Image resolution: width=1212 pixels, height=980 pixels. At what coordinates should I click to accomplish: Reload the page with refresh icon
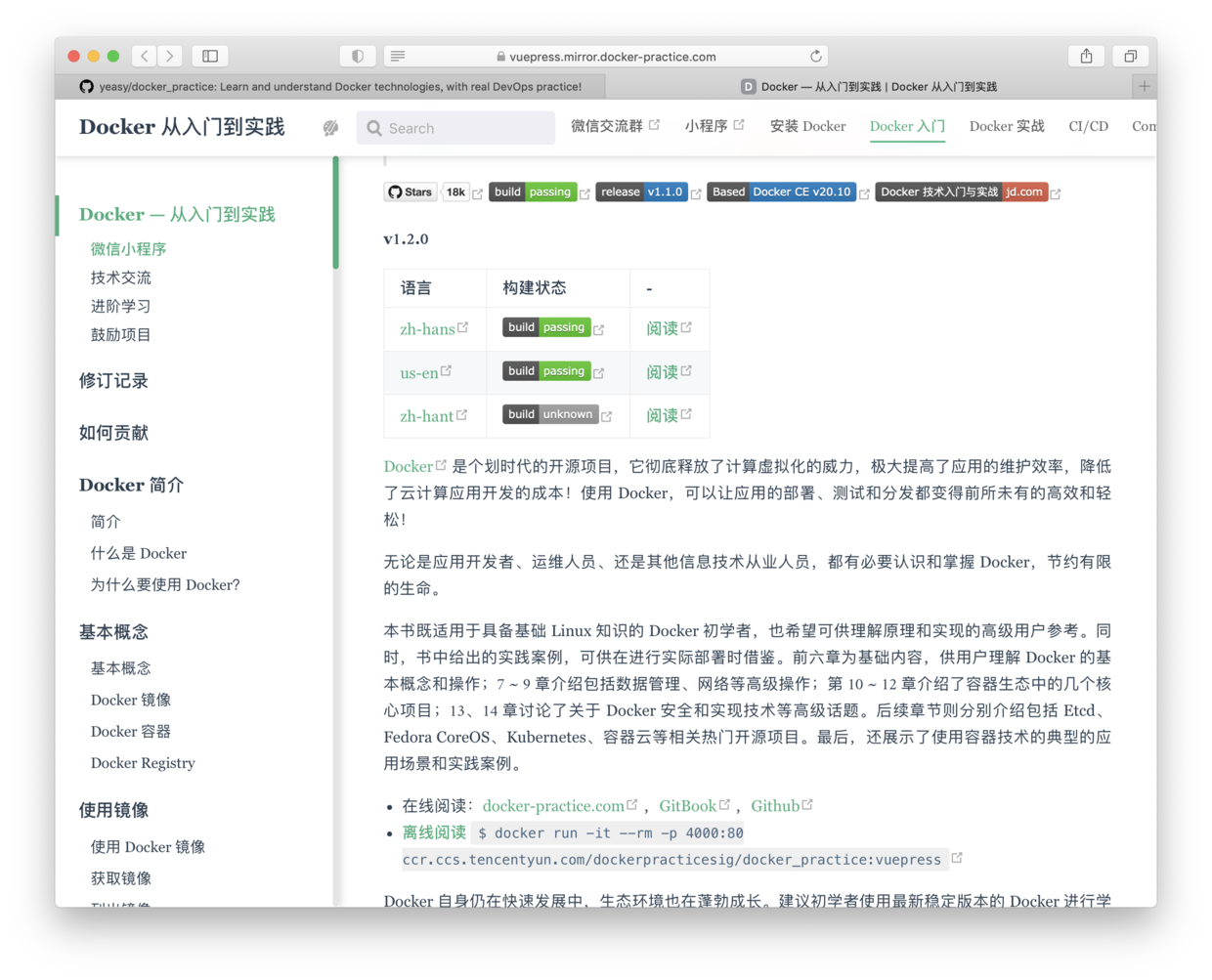[816, 57]
